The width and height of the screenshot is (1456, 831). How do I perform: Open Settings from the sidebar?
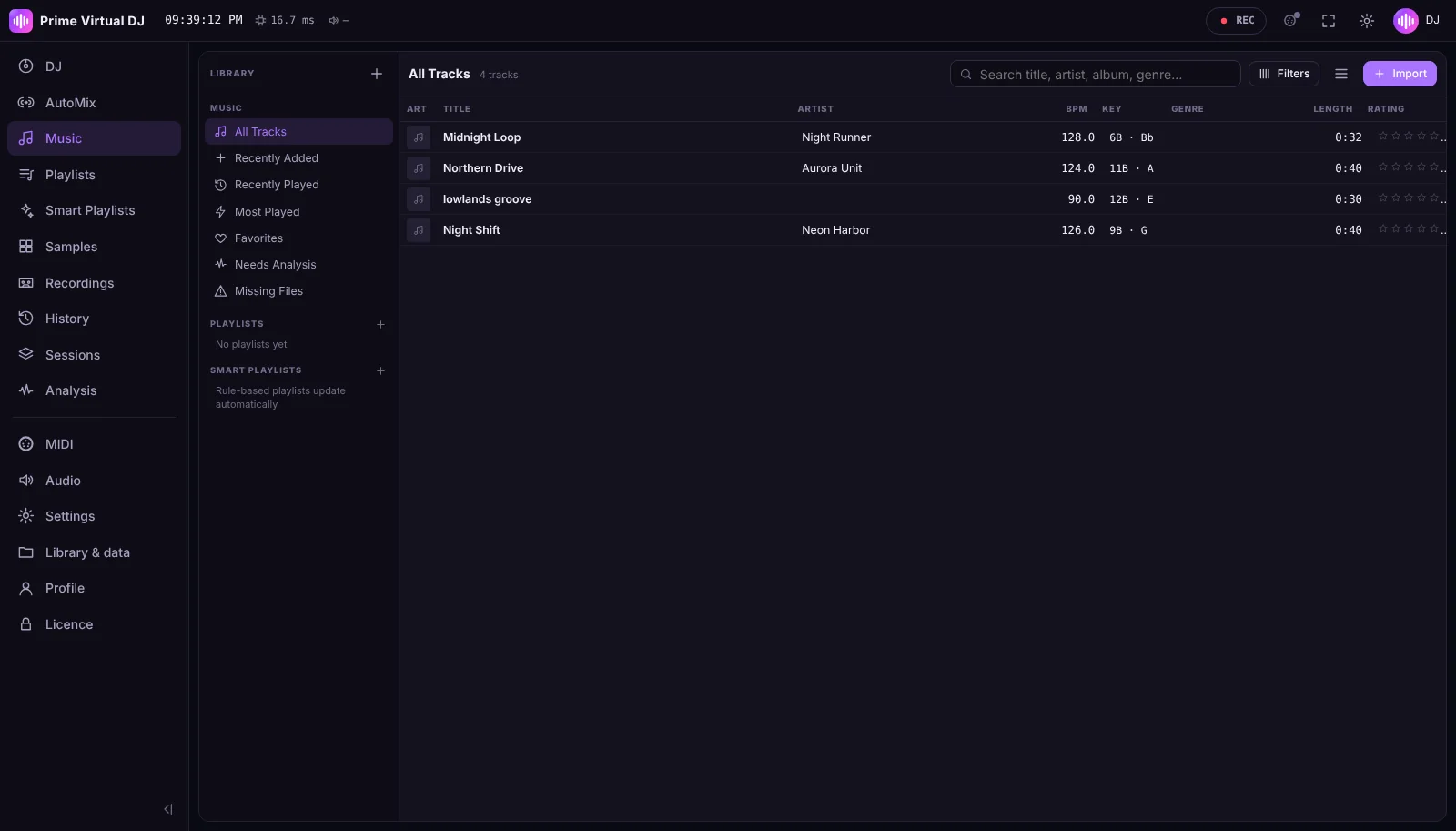(94, 516)
